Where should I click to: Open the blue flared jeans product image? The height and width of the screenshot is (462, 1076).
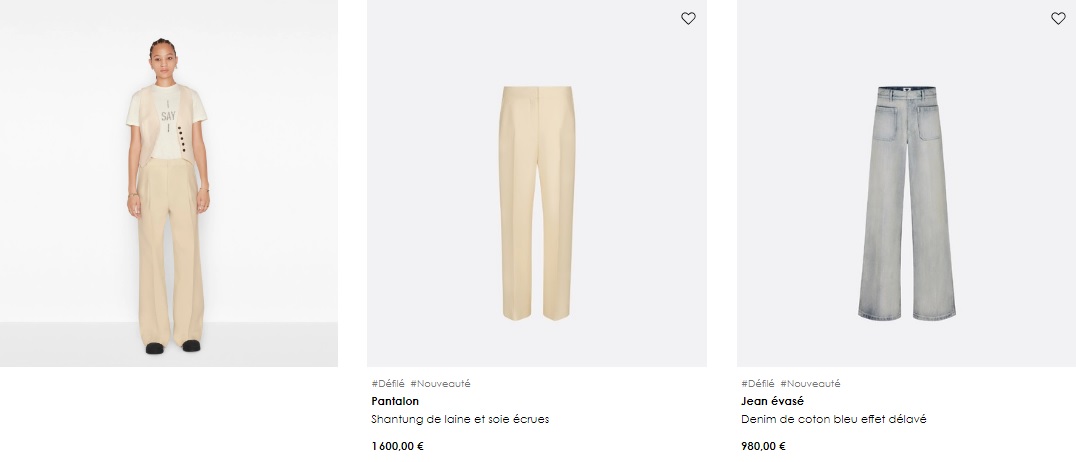pyautogui.click(x=907, y=183)
